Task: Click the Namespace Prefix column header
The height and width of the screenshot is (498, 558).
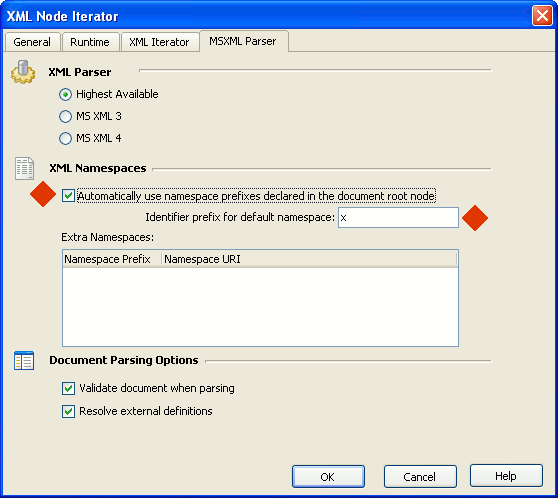Action: 112,259
